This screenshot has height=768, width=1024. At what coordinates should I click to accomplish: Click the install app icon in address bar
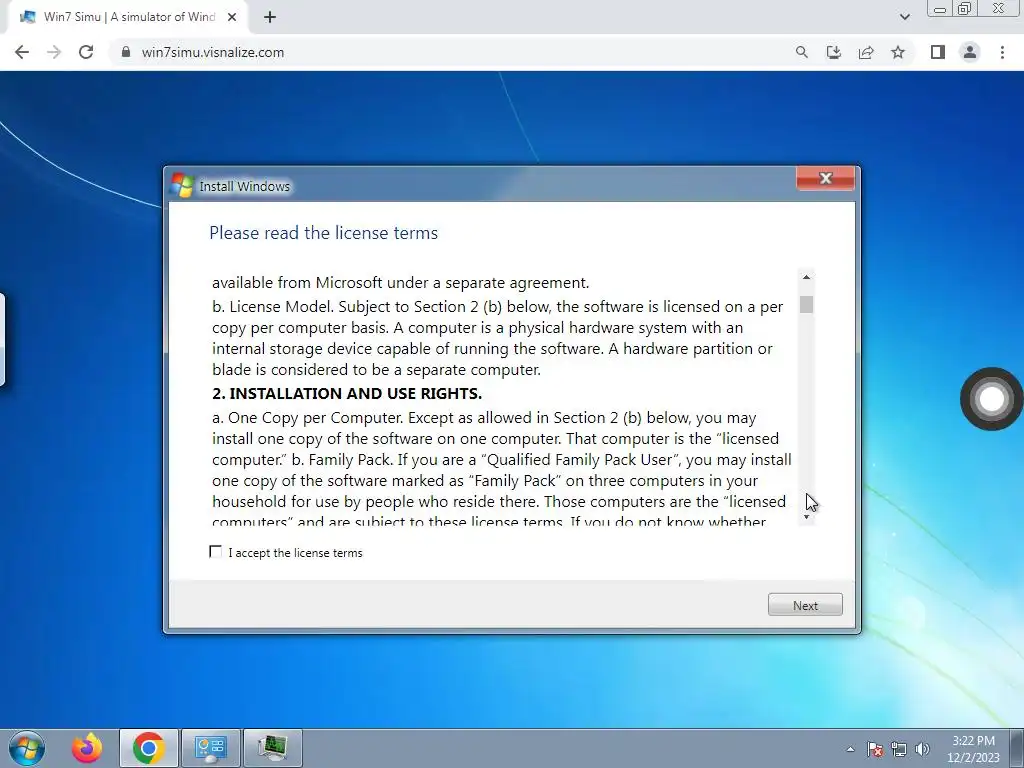(x=833, y=52)
